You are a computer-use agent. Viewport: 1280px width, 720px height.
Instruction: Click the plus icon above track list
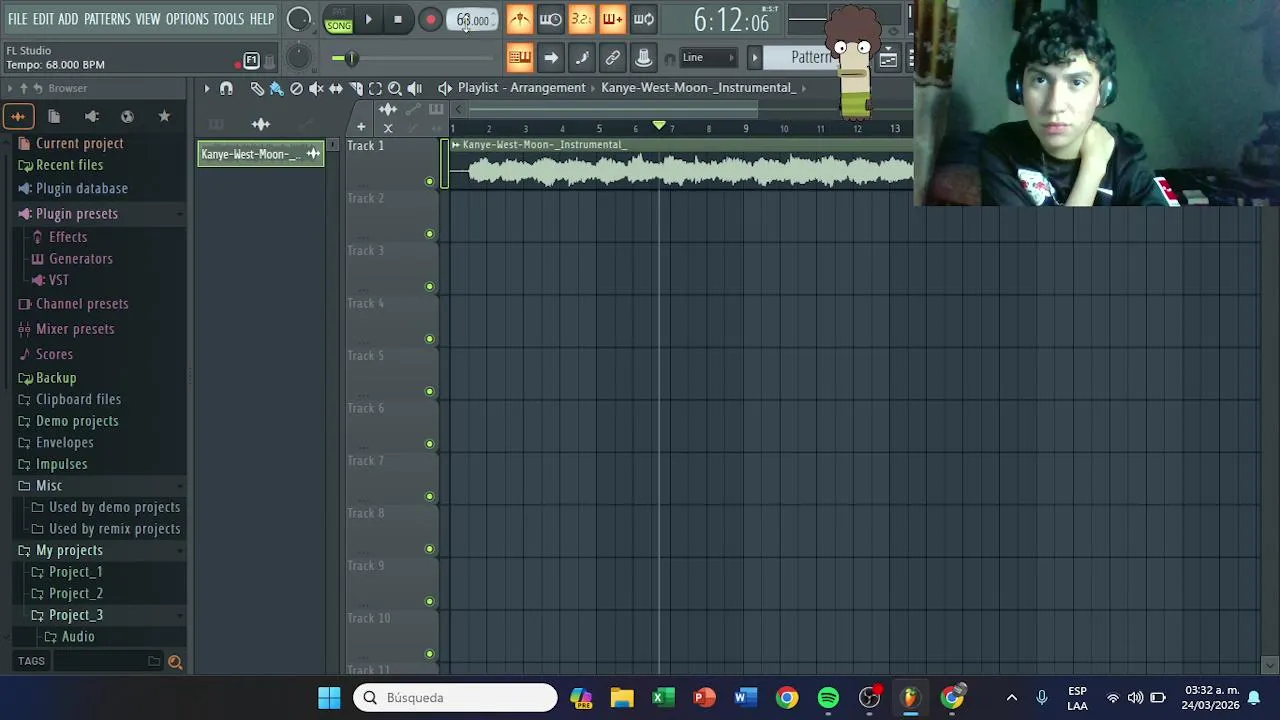[x=361, y=127]
